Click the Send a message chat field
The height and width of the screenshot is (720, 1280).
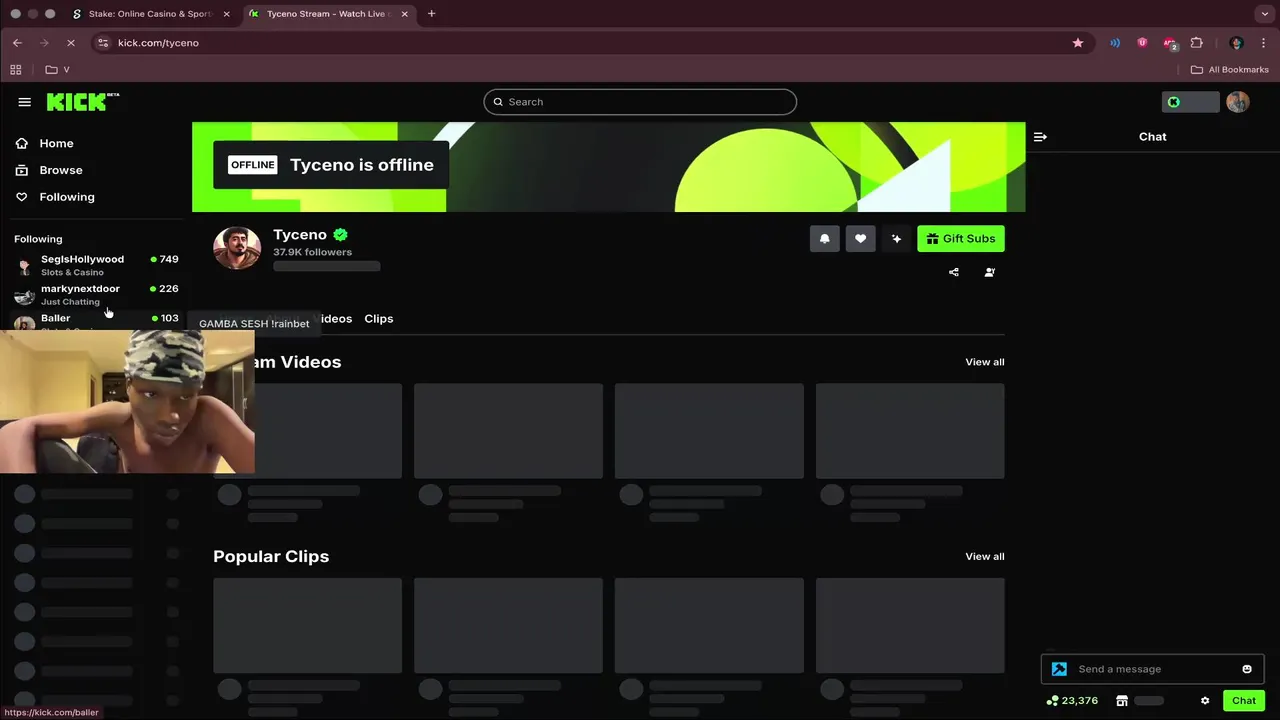(1152, 669)
